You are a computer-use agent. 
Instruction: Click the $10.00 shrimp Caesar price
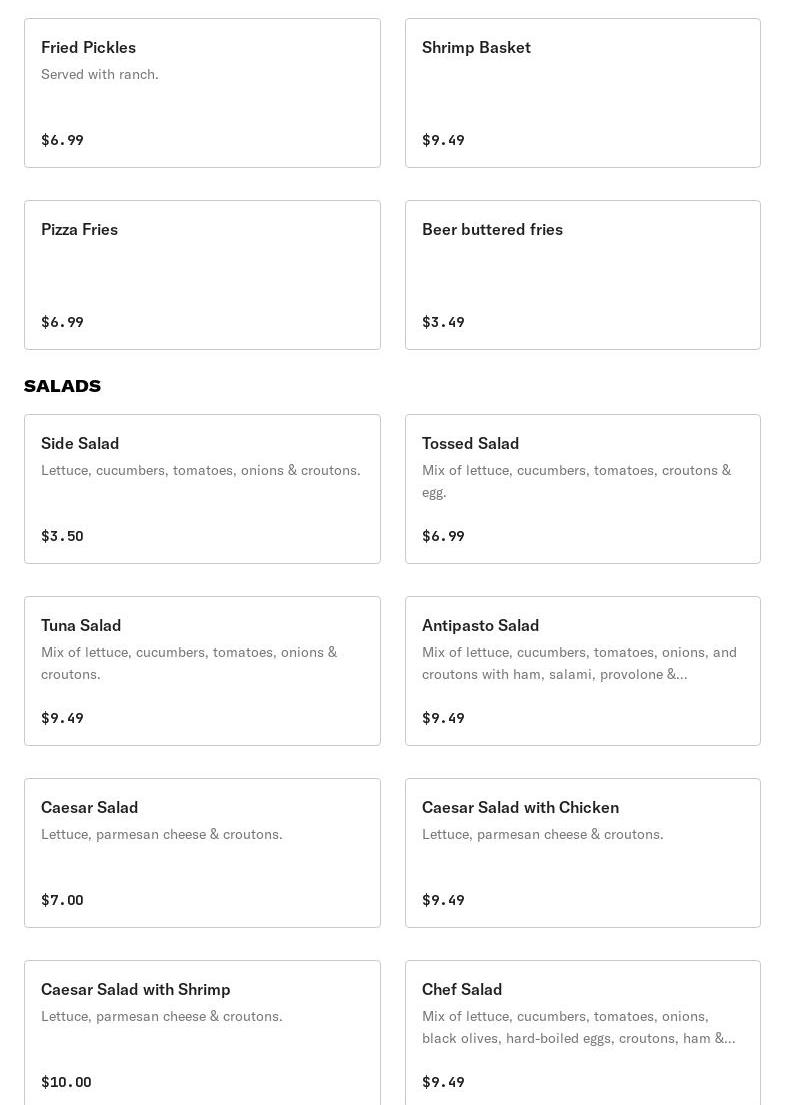click(x=66, y=1082)
